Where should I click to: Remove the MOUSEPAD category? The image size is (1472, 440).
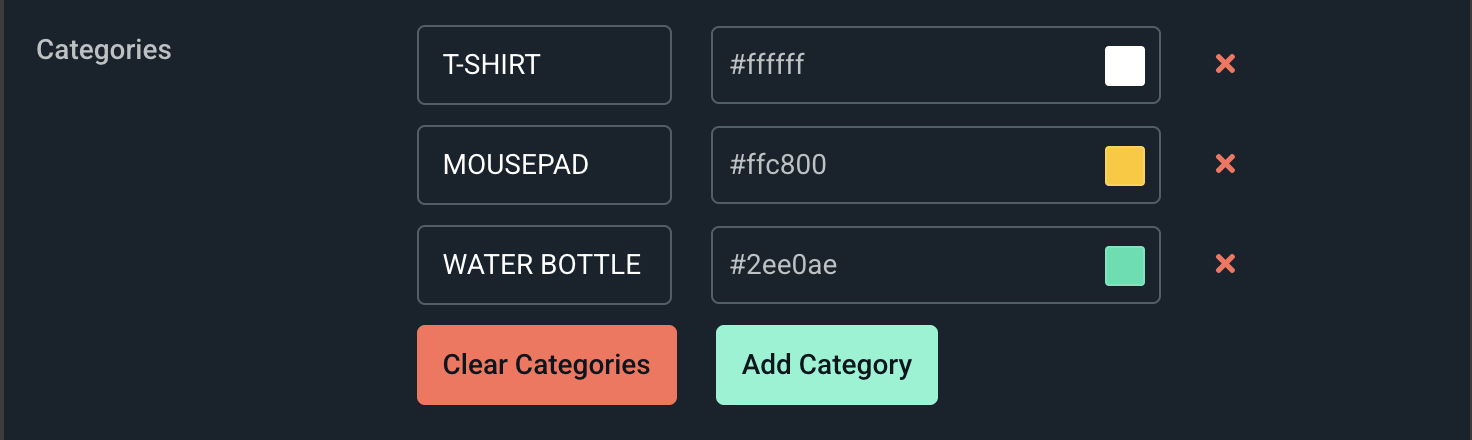1225,165
